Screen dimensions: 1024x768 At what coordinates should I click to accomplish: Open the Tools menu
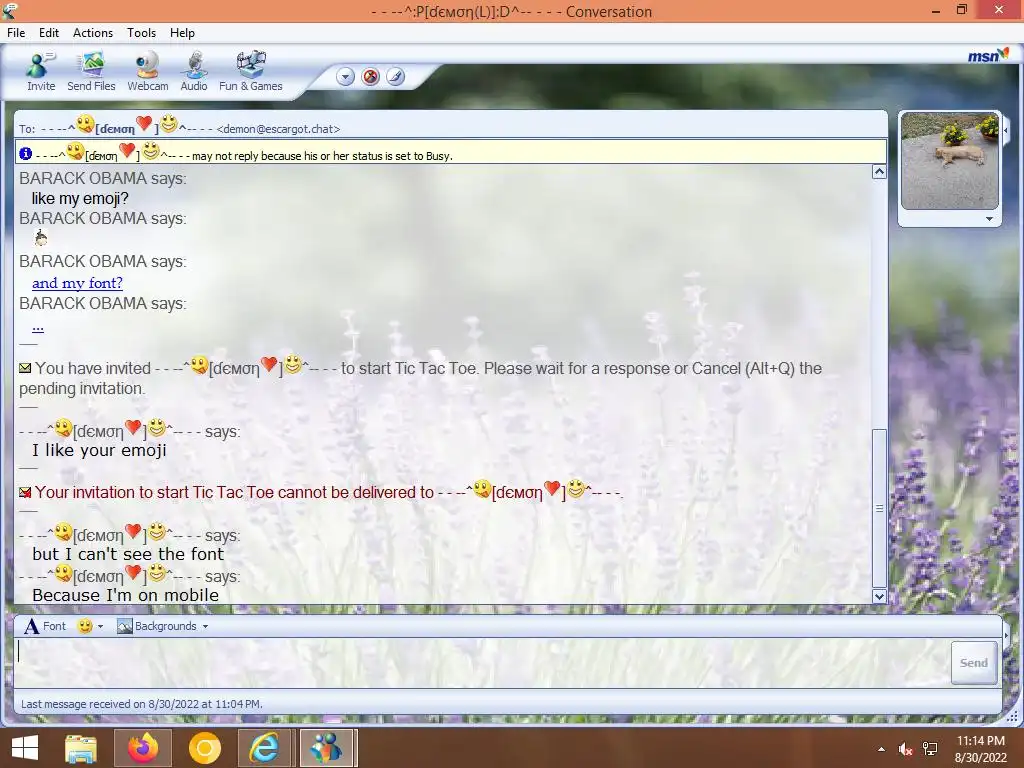coord(141,33)
